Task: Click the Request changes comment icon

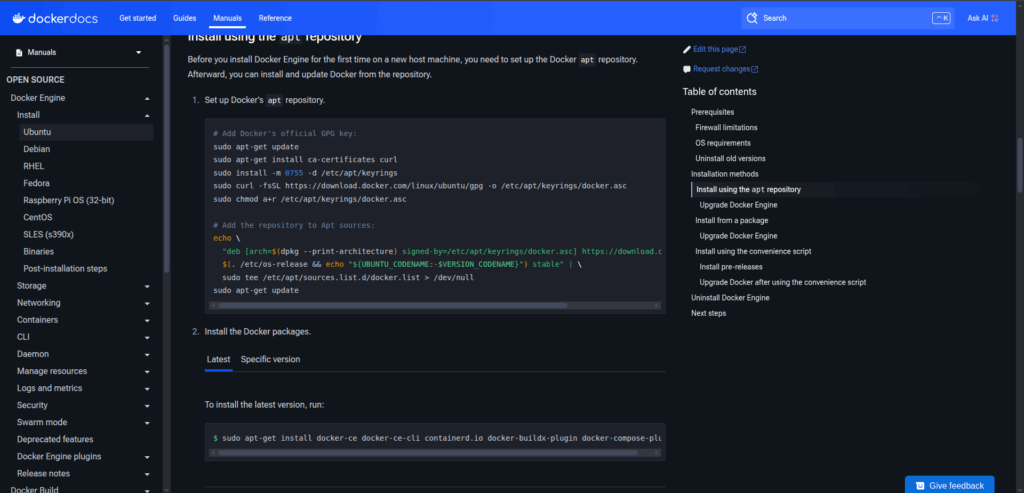Action: click(x=686, y=69)
